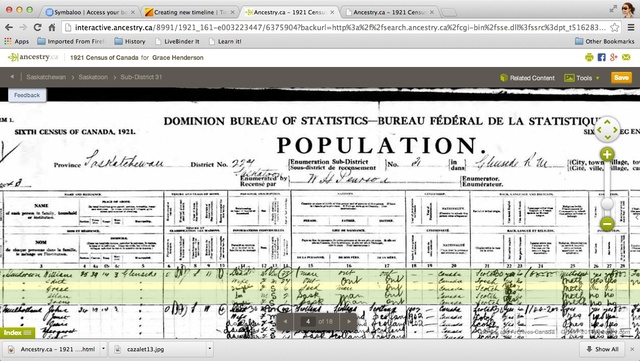This screenshot has height=361, width=640.
Task: Zoom in with green plus button
Action: point(607,154)
